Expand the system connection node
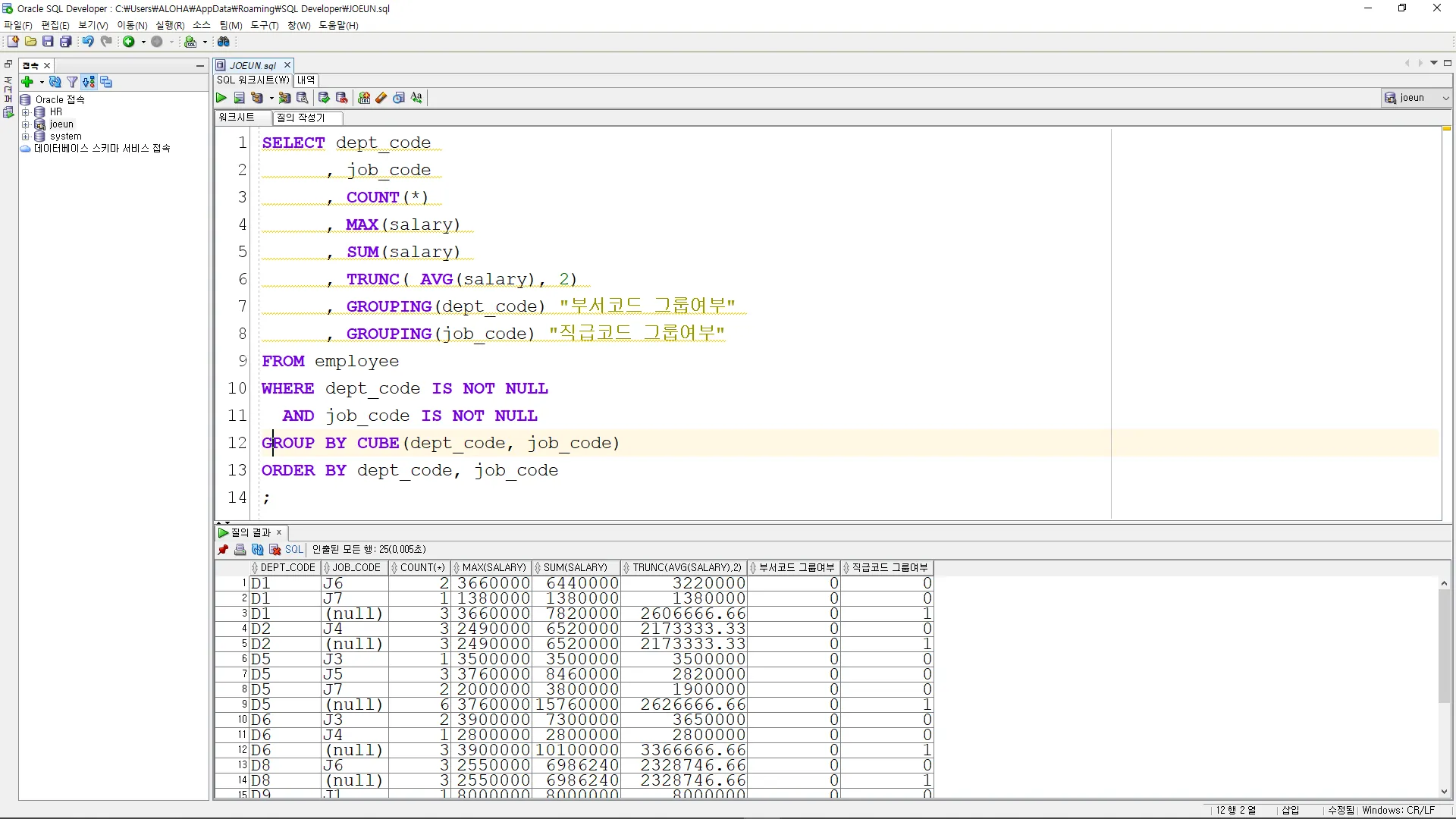 pos(25,136)
